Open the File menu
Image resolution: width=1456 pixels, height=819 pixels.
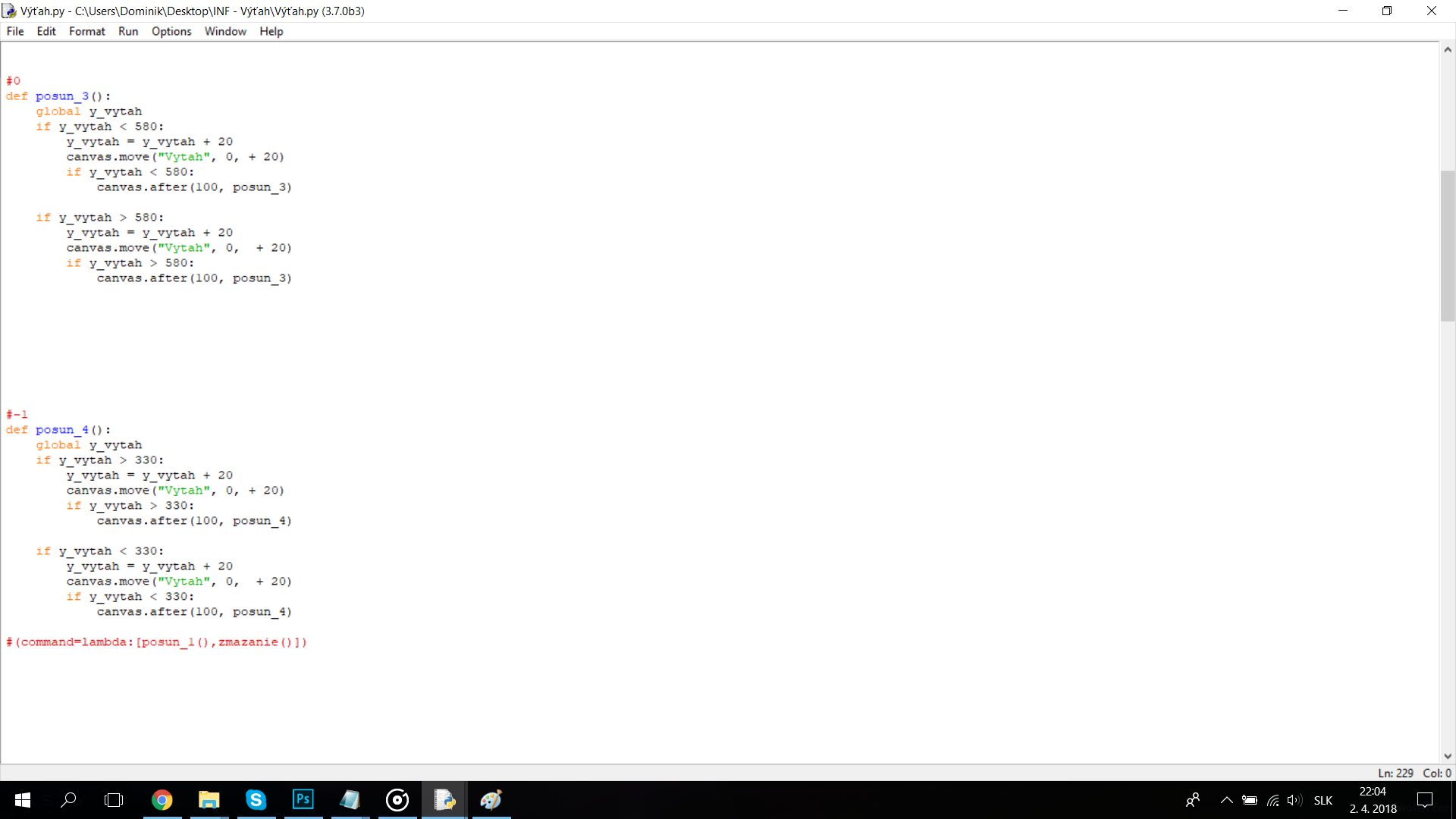(15, 31)
